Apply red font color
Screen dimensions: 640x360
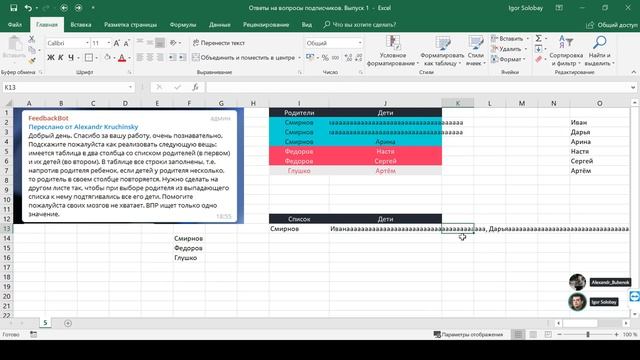coord(122,58)
